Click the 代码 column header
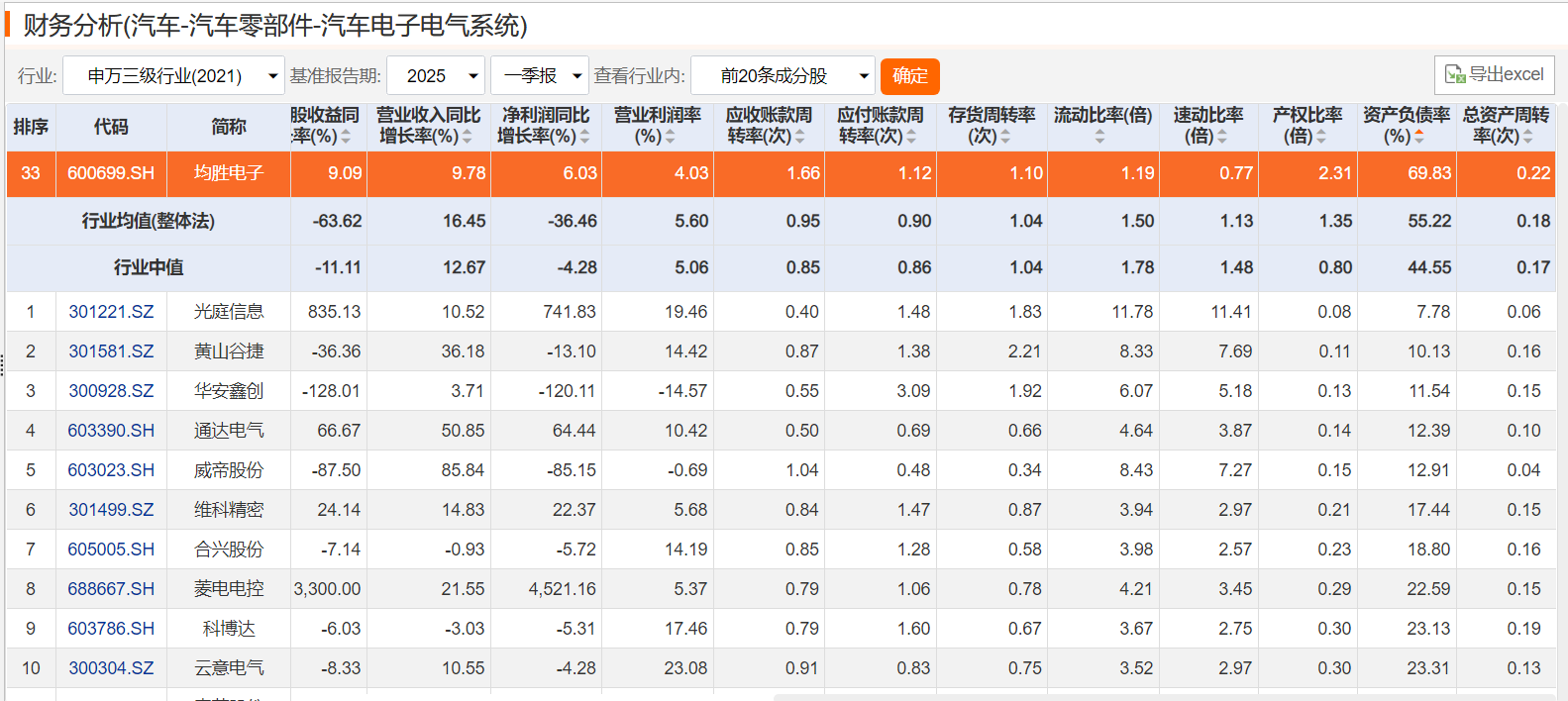 pos(111,127)
